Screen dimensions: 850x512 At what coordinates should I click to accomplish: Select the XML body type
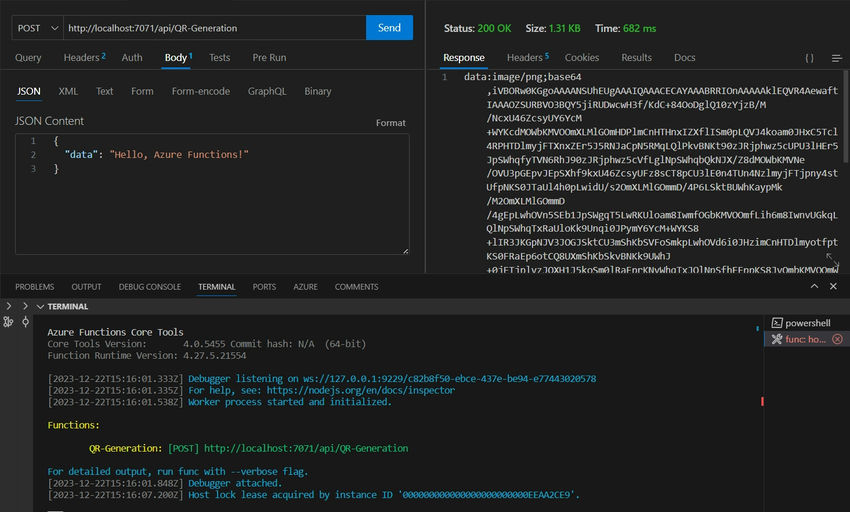tap(68, 91)
